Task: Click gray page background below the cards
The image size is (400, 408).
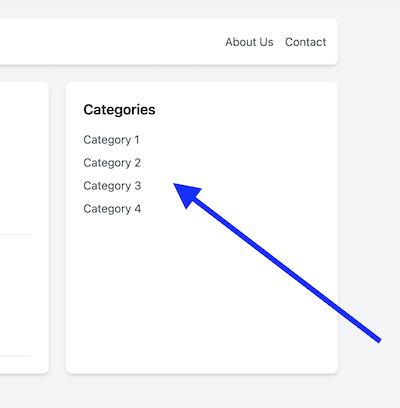Action: (200, 392)
